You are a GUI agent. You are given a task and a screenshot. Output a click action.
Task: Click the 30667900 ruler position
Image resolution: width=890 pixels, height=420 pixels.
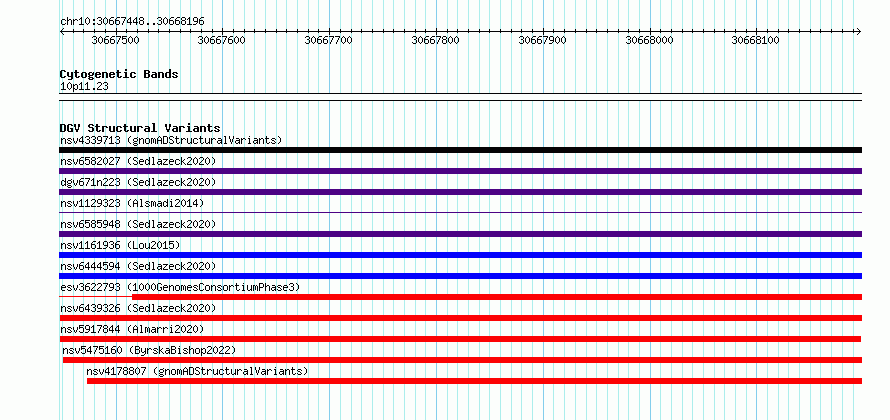click(543, 40)
